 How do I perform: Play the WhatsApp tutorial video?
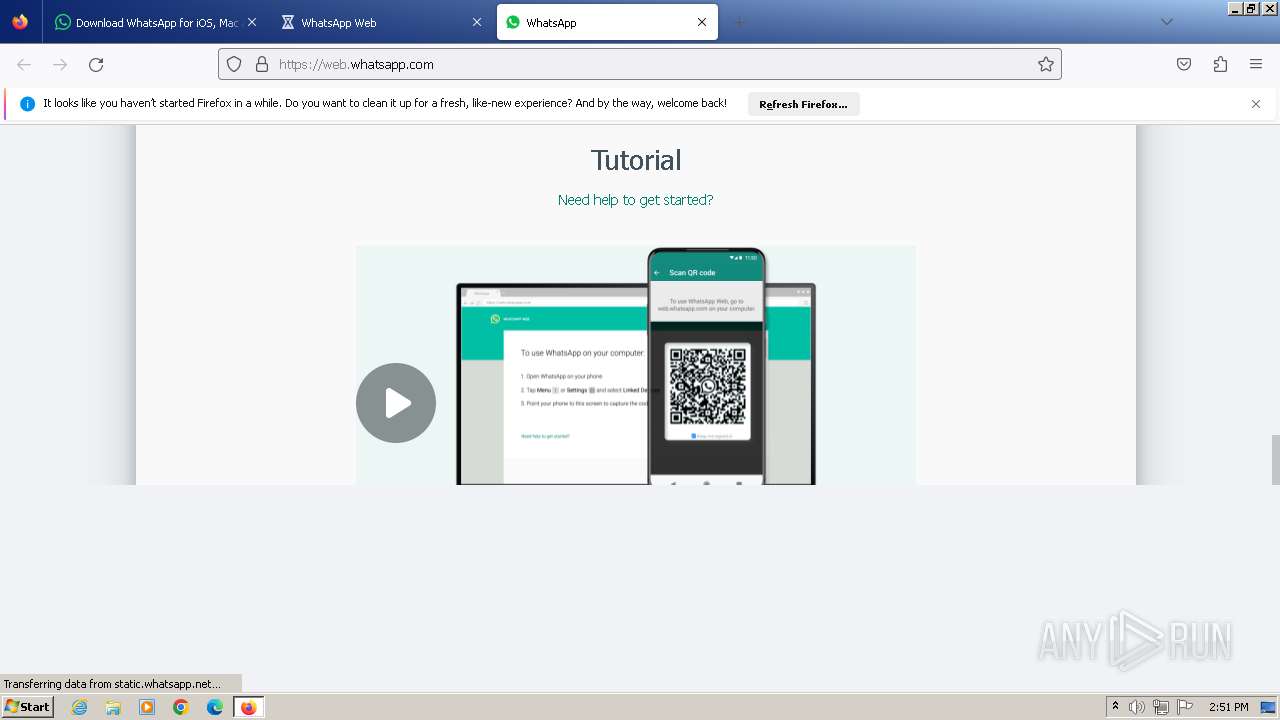(x=396, y=403)
